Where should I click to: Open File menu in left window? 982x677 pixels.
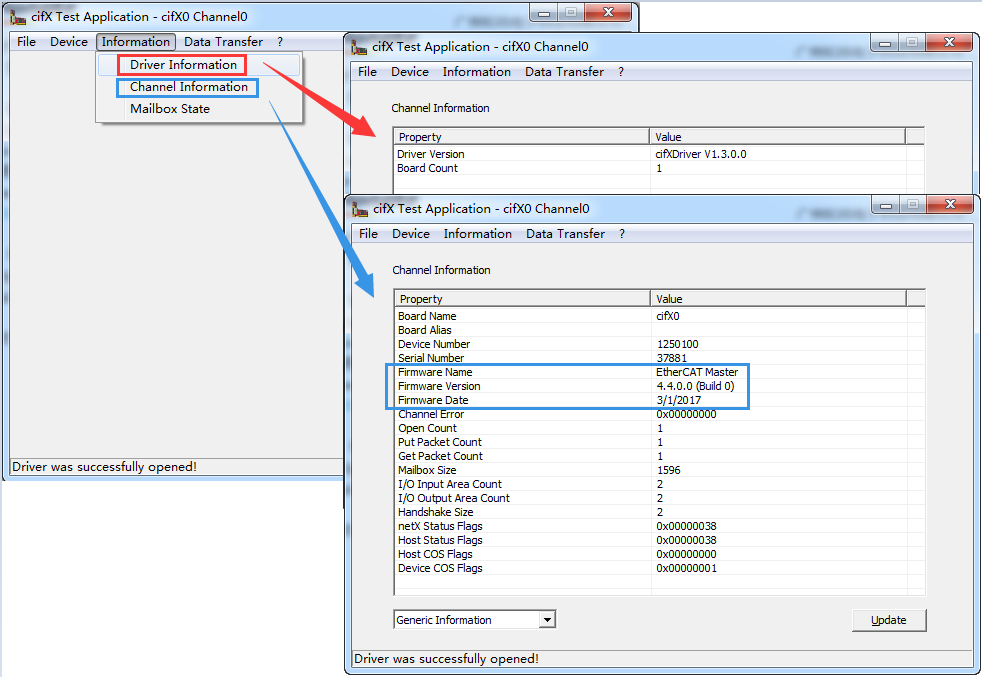point(26,42)
